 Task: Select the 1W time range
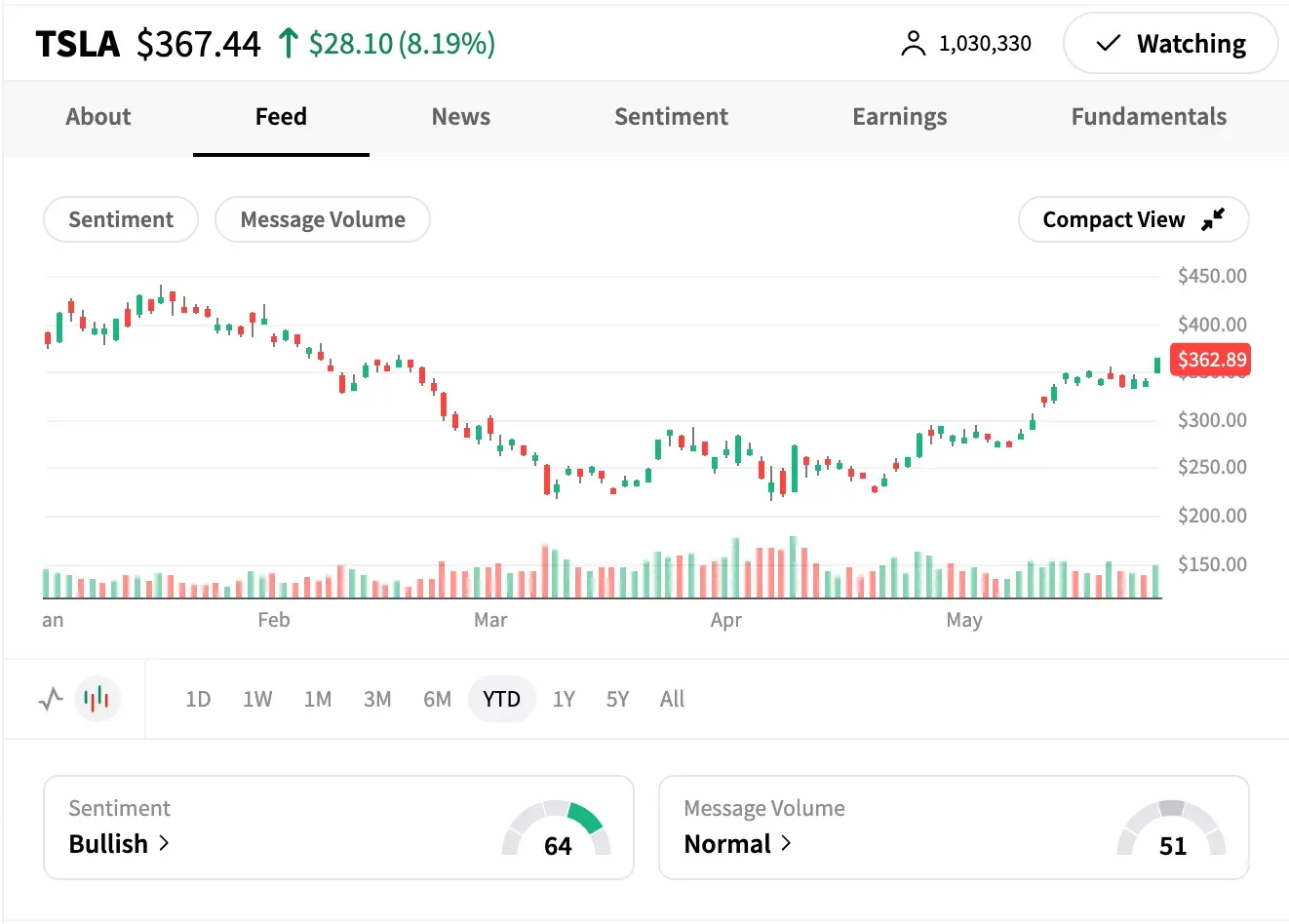(x=257, y=699)
